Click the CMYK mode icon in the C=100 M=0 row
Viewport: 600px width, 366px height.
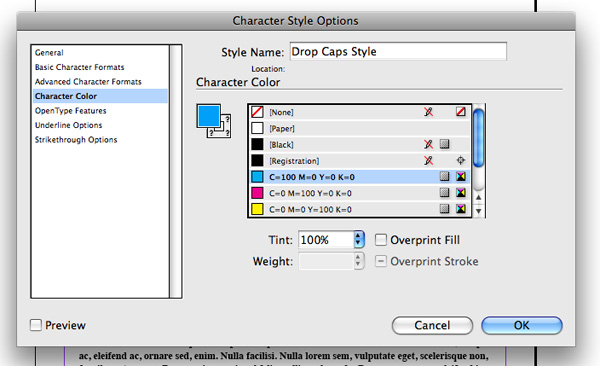click(x=461, y=176)
